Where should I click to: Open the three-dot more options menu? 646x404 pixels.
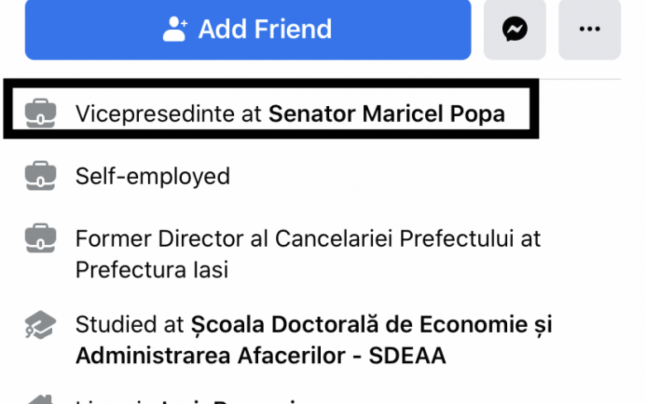(589, 30)
